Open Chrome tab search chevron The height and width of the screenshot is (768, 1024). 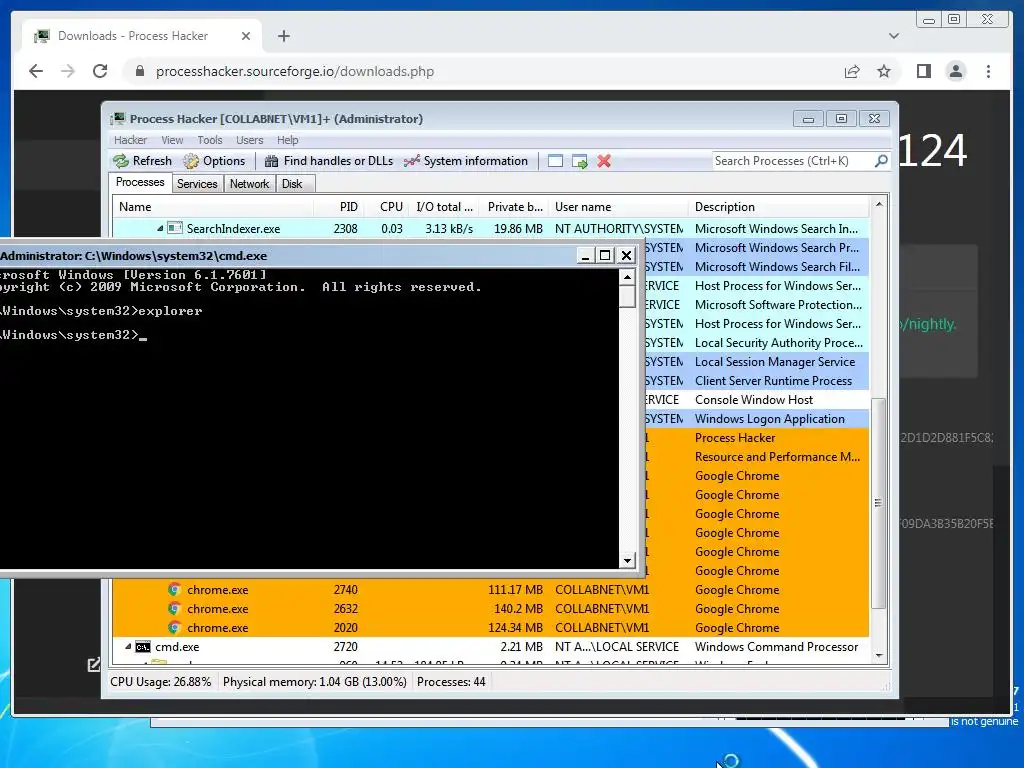pos(893,36)
